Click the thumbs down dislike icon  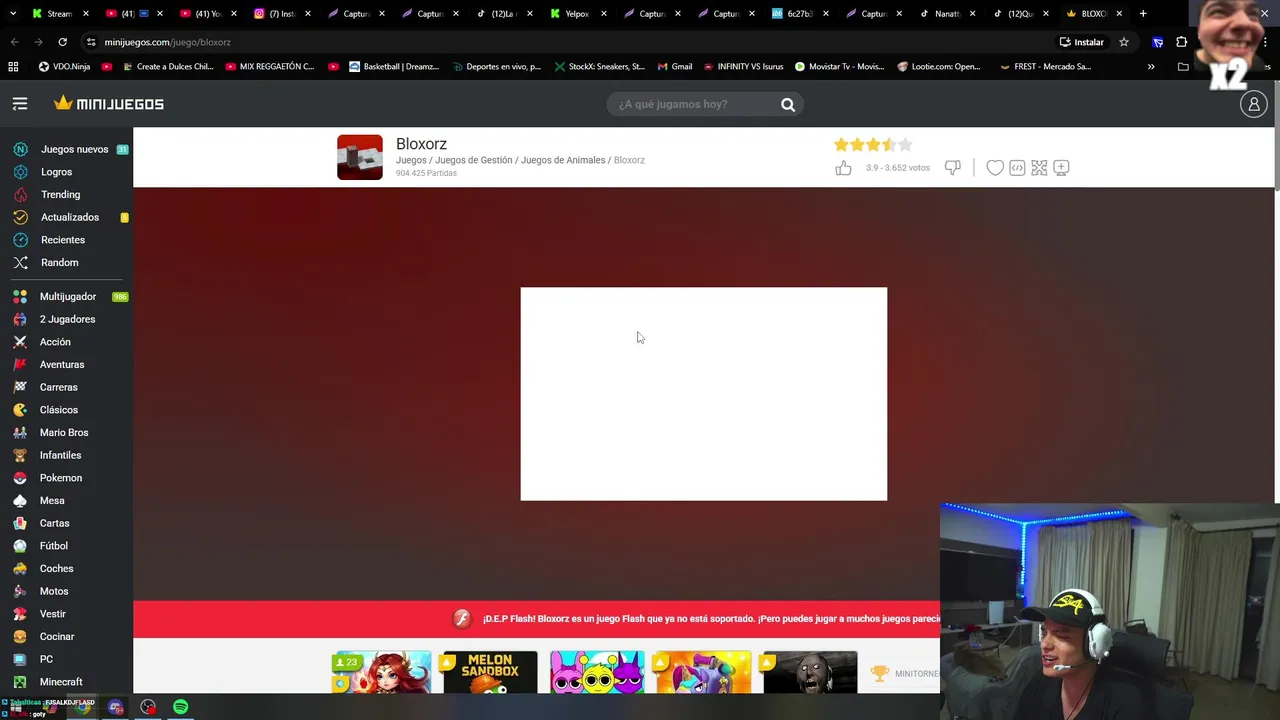pos(952,168)
